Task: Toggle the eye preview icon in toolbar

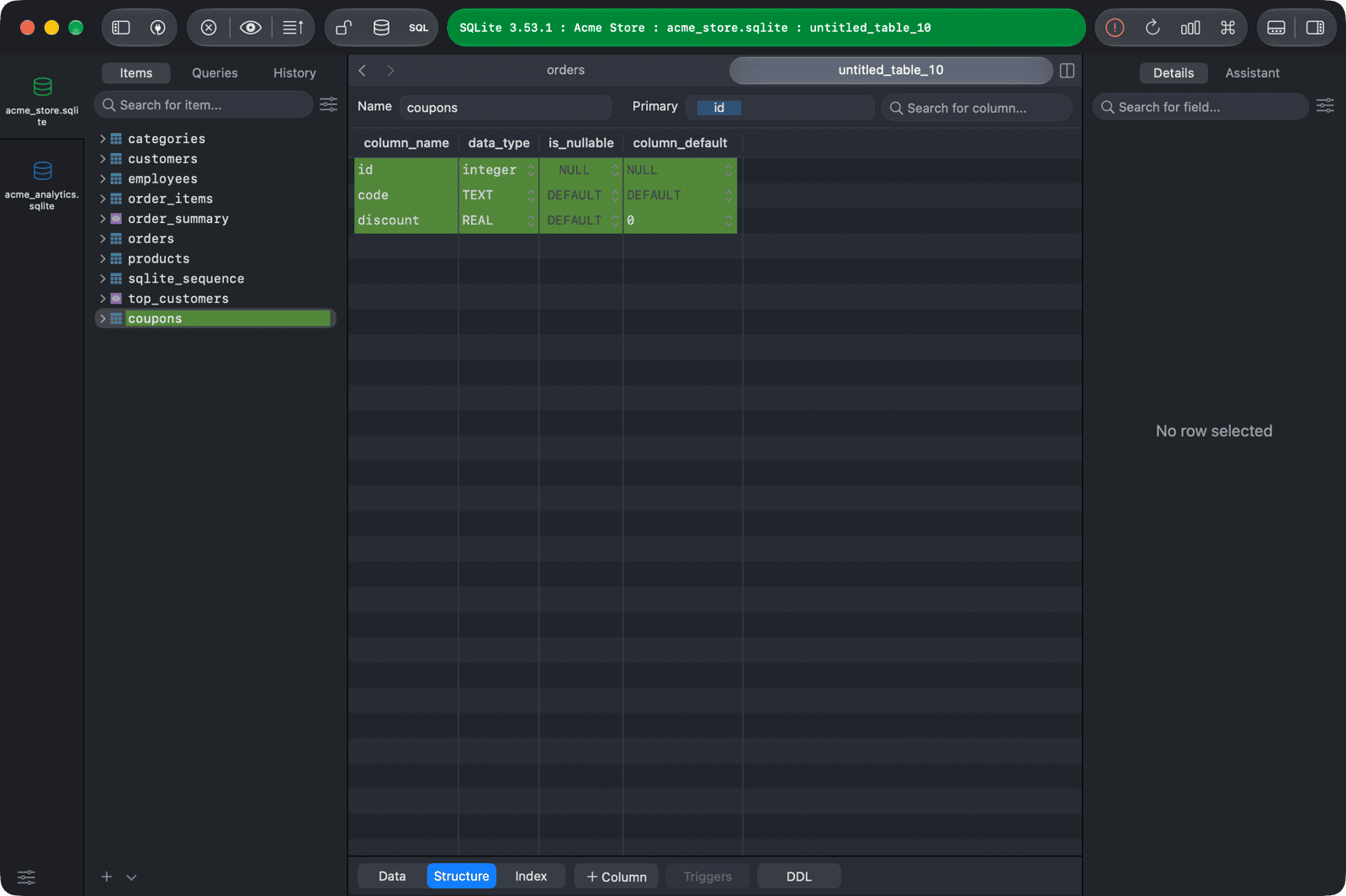Action: 251,28
